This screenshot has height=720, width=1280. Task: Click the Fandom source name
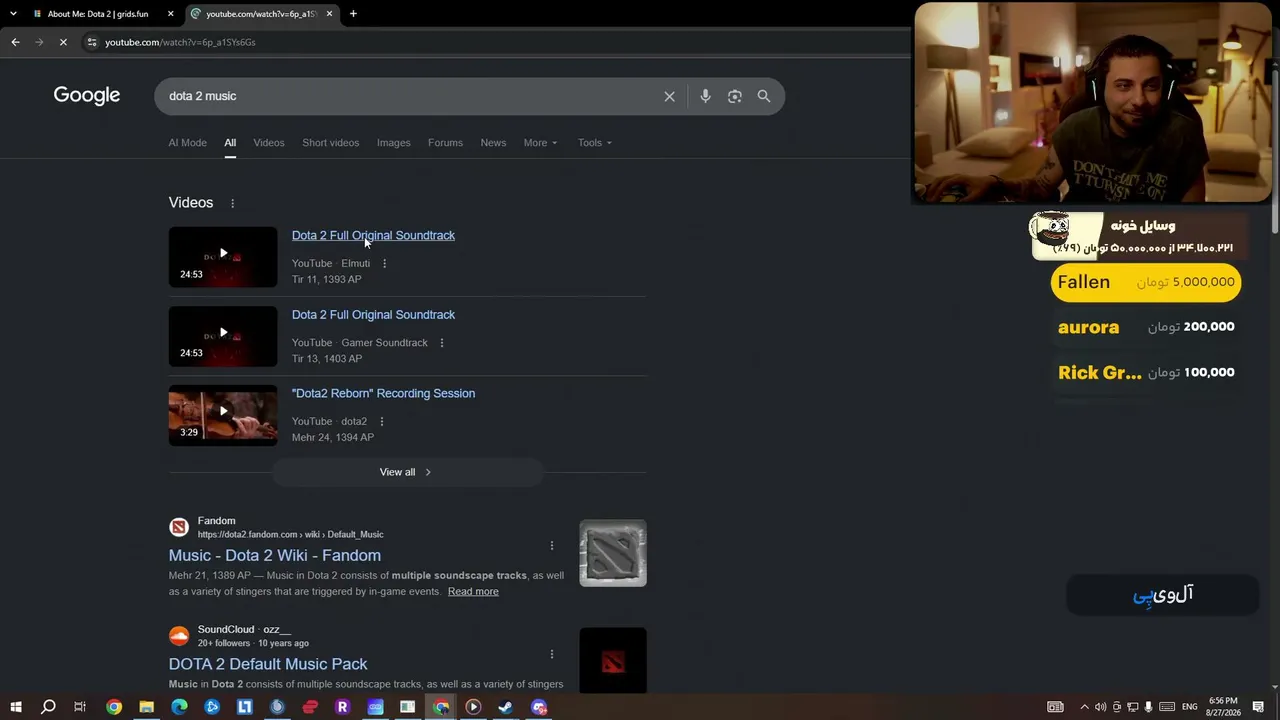[217, 521]
